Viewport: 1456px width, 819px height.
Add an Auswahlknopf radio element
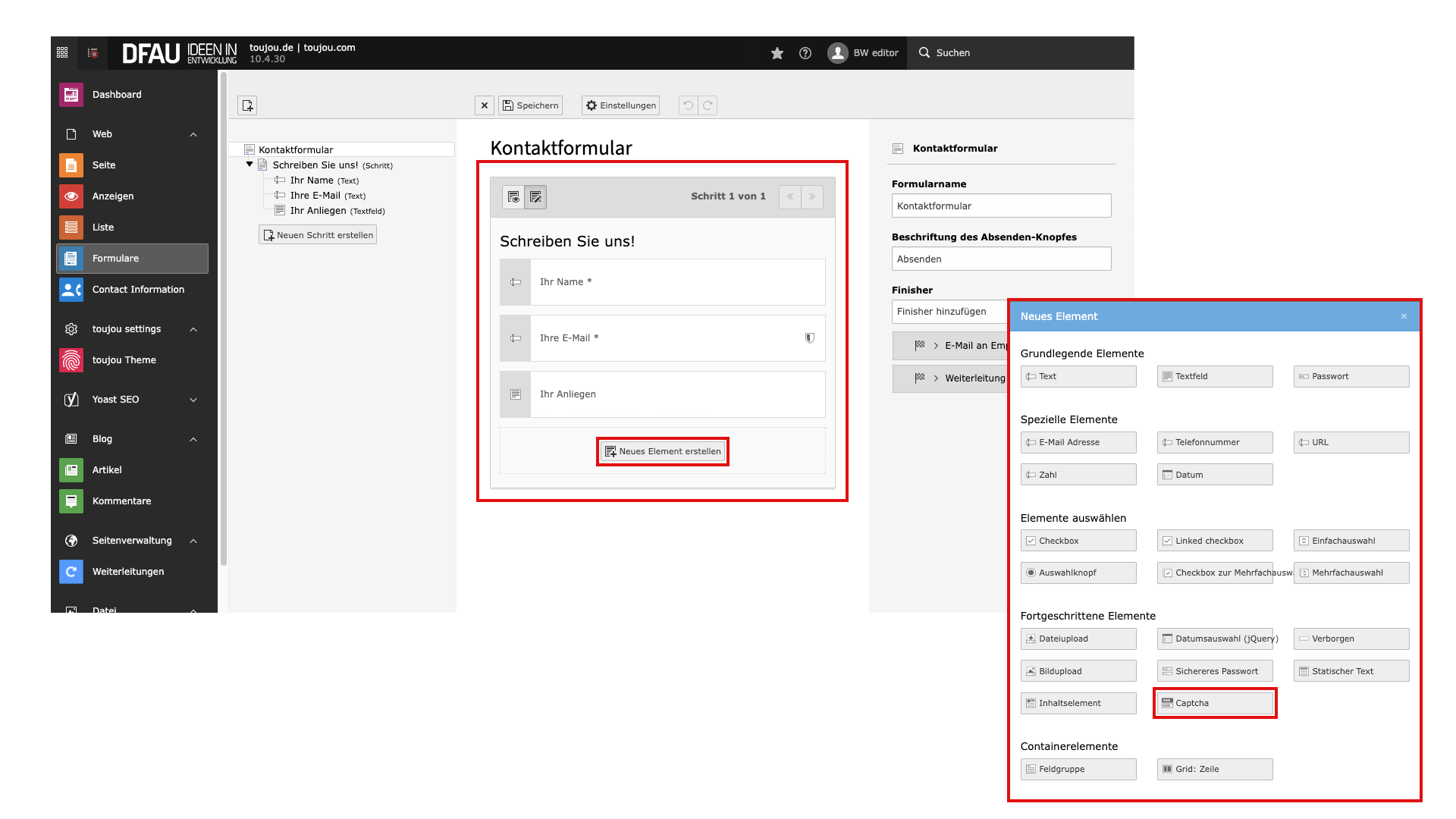(x=1078, y=573)
